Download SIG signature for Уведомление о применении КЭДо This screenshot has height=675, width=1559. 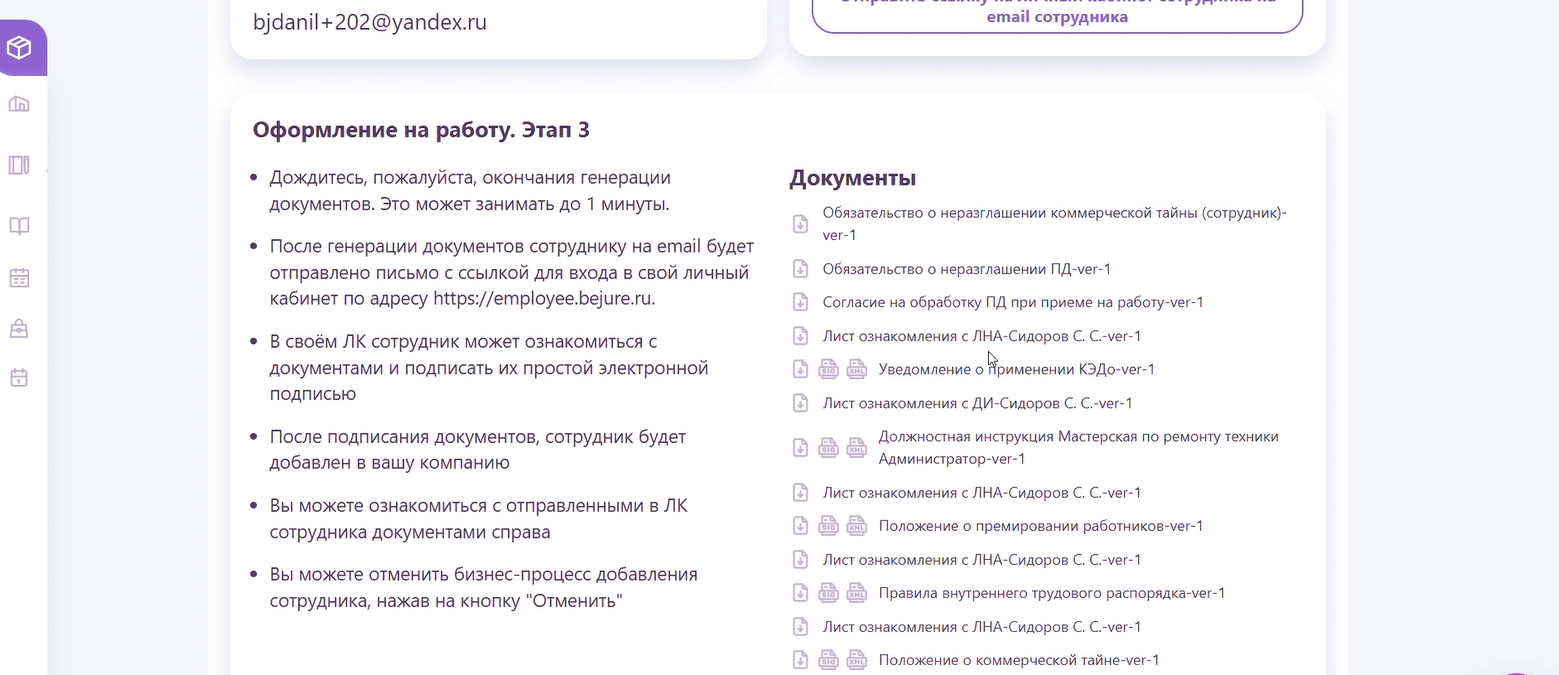(828, 369)
